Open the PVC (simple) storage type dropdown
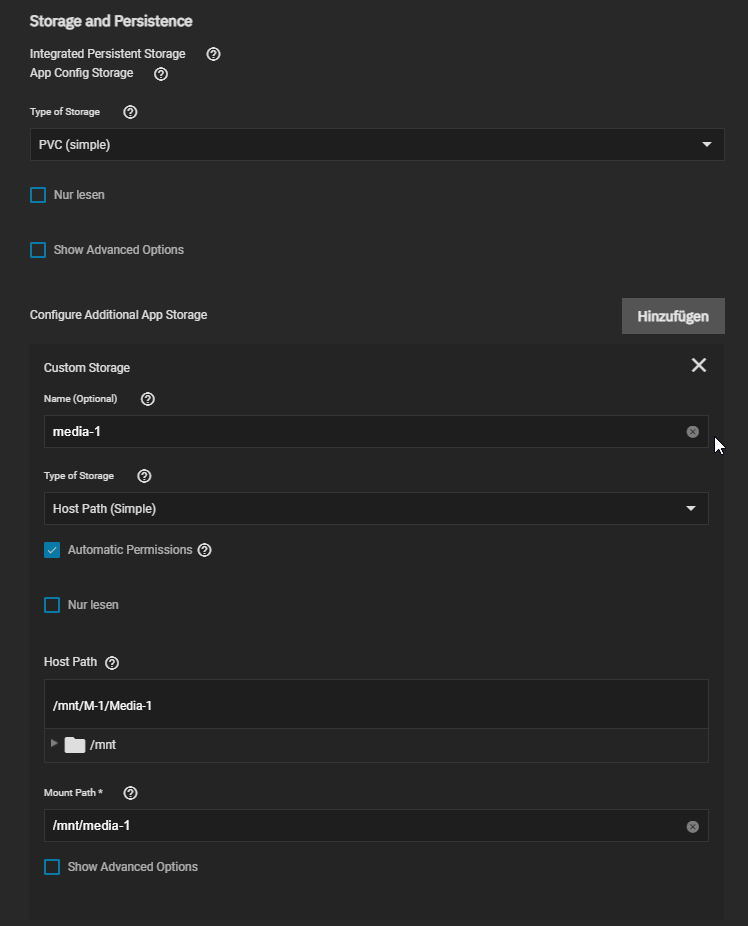This screenshot has height=926, width=748. (x=377, y=145)
